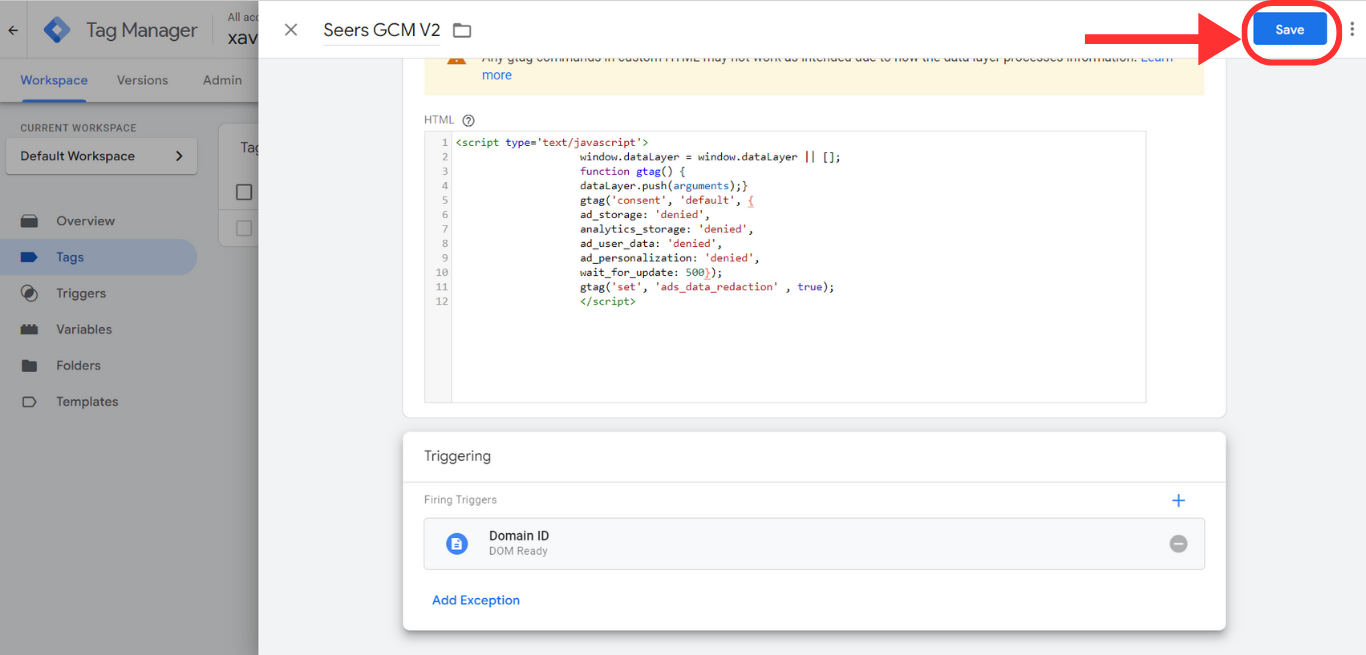Tick the first row checkbox in tags table

pyautogui.click(x=244, y=229)
